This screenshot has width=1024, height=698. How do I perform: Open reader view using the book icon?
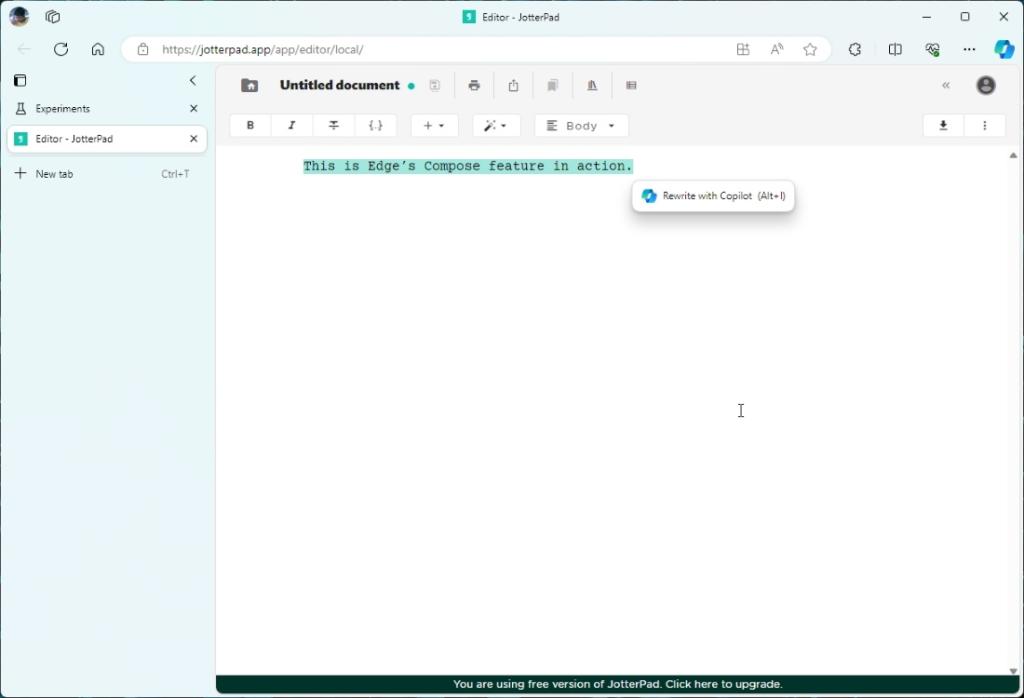pyautogui.click(x=553, y=85)
